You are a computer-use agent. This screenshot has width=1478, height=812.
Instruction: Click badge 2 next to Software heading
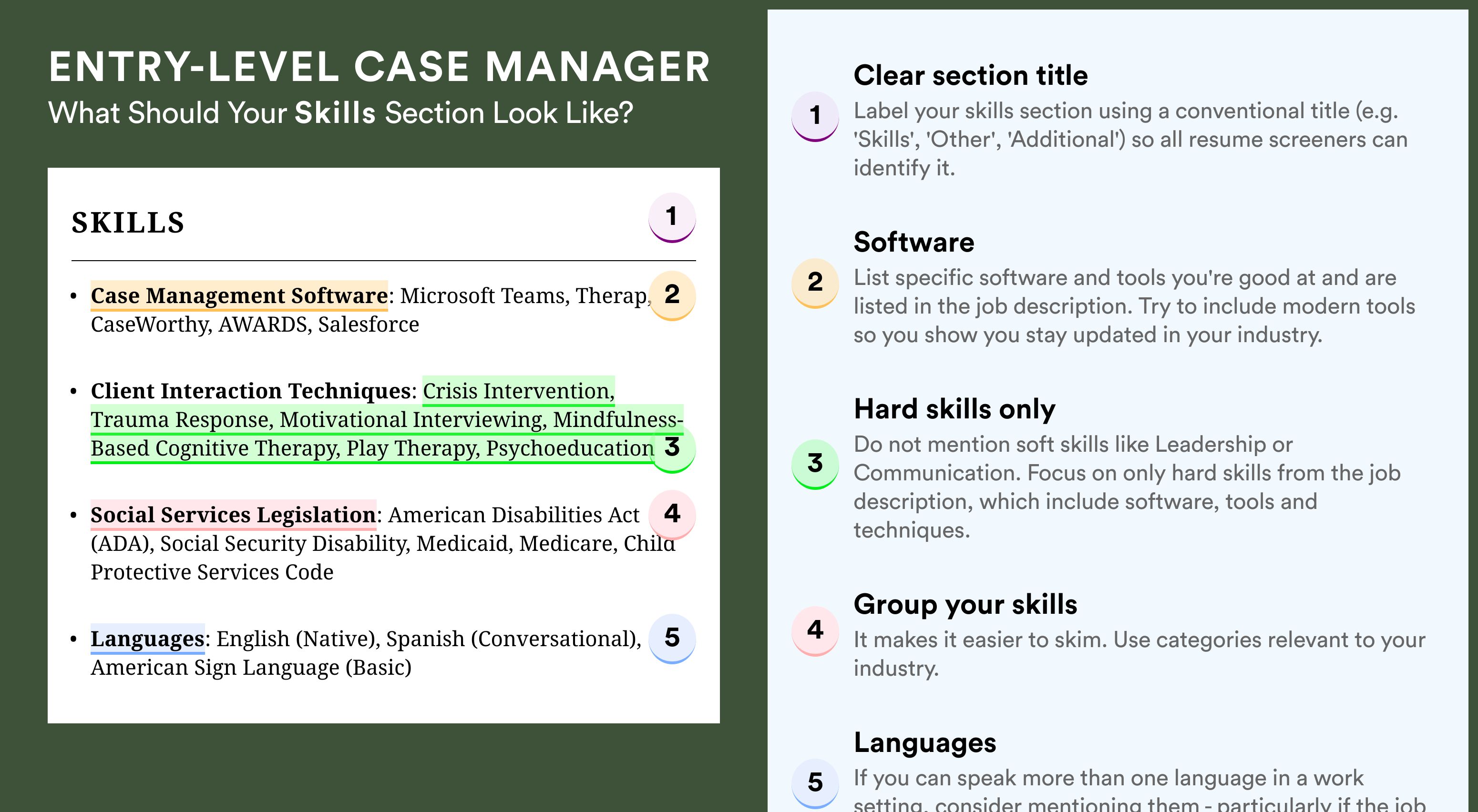coord(815,283)
